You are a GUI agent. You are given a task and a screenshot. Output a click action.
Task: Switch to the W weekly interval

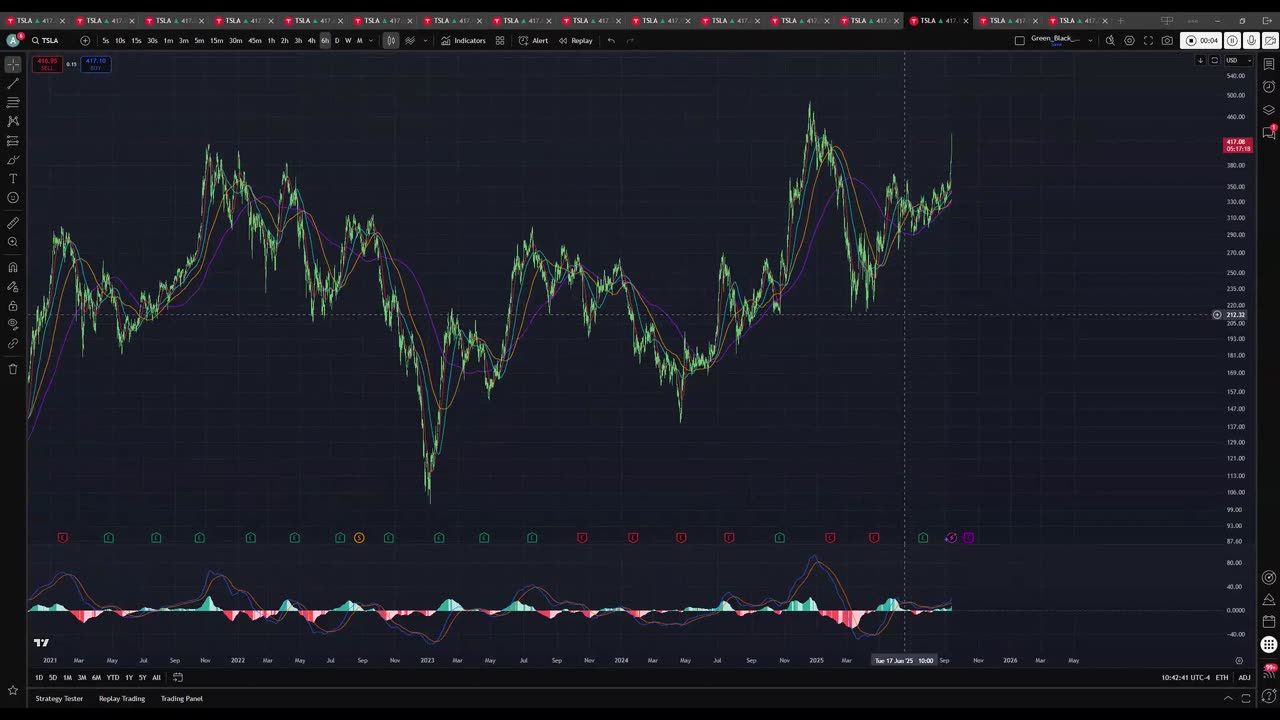click(x=348, y=40)
